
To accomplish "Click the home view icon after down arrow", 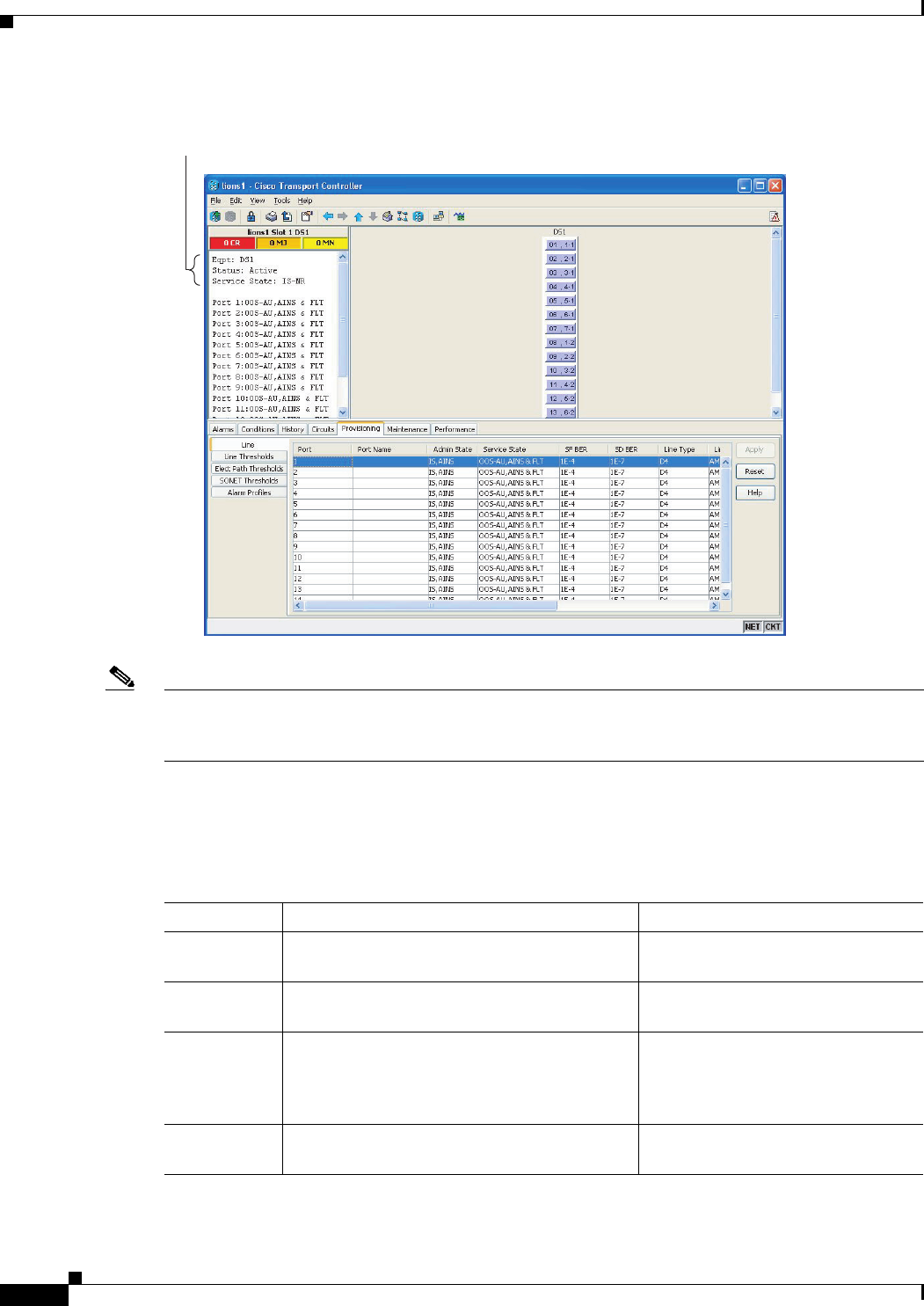I will coord(388,216).
